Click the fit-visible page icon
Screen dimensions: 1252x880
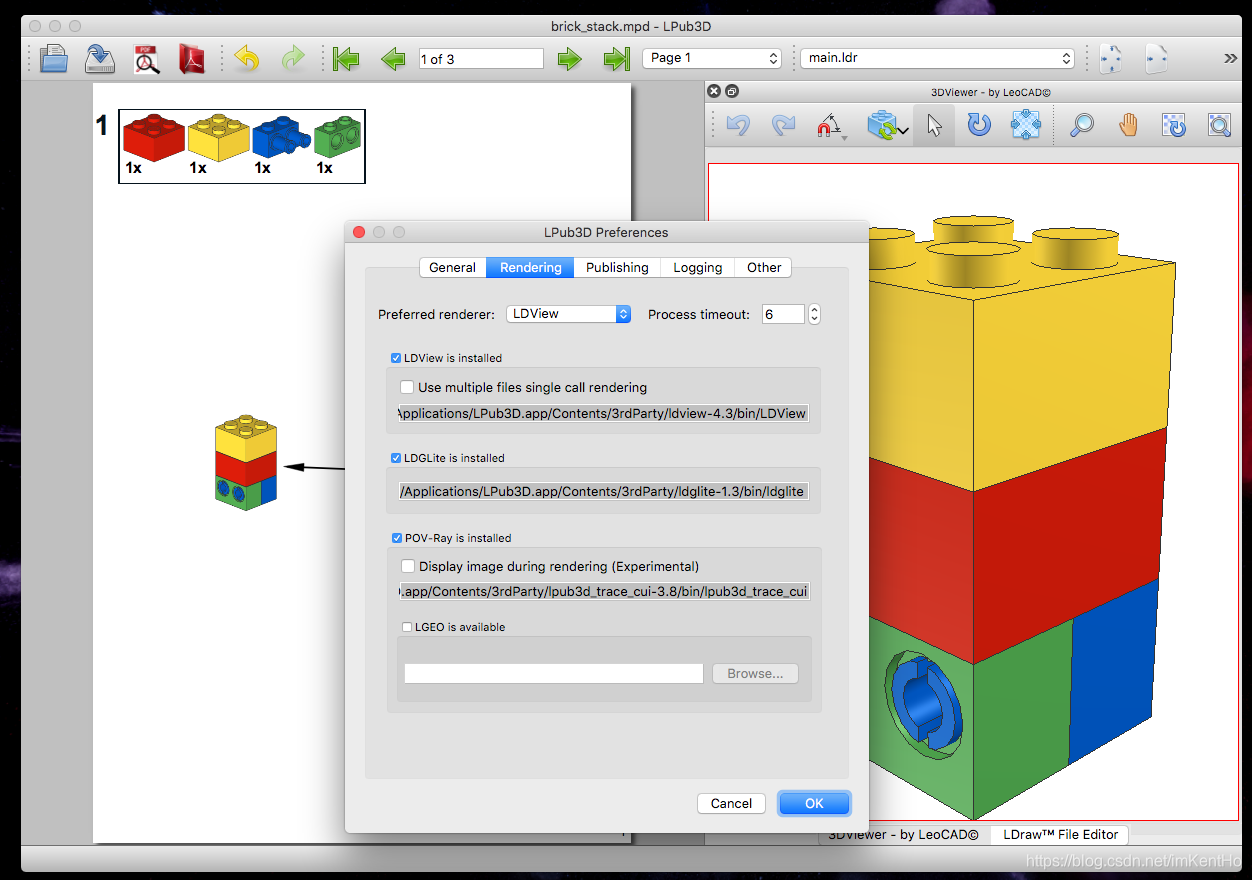1156,59
